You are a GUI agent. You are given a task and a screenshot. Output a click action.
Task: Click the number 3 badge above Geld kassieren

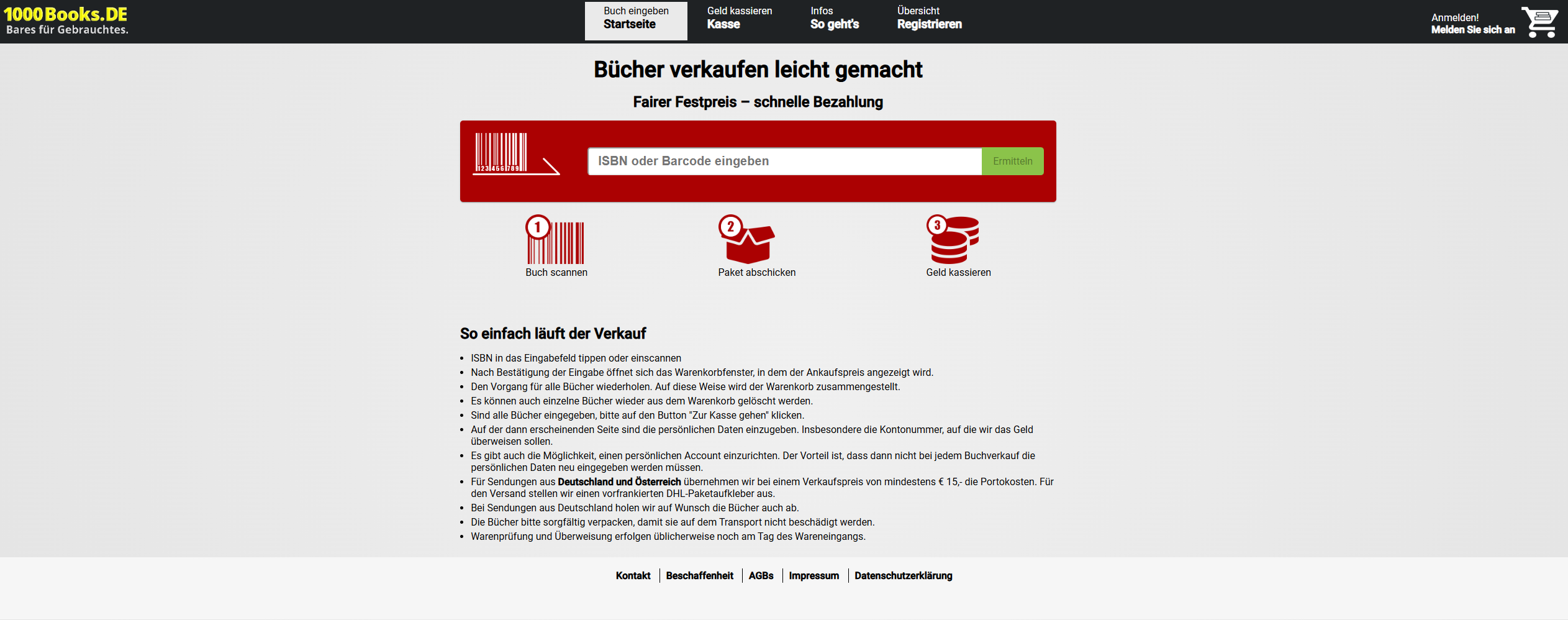[936, 226]
